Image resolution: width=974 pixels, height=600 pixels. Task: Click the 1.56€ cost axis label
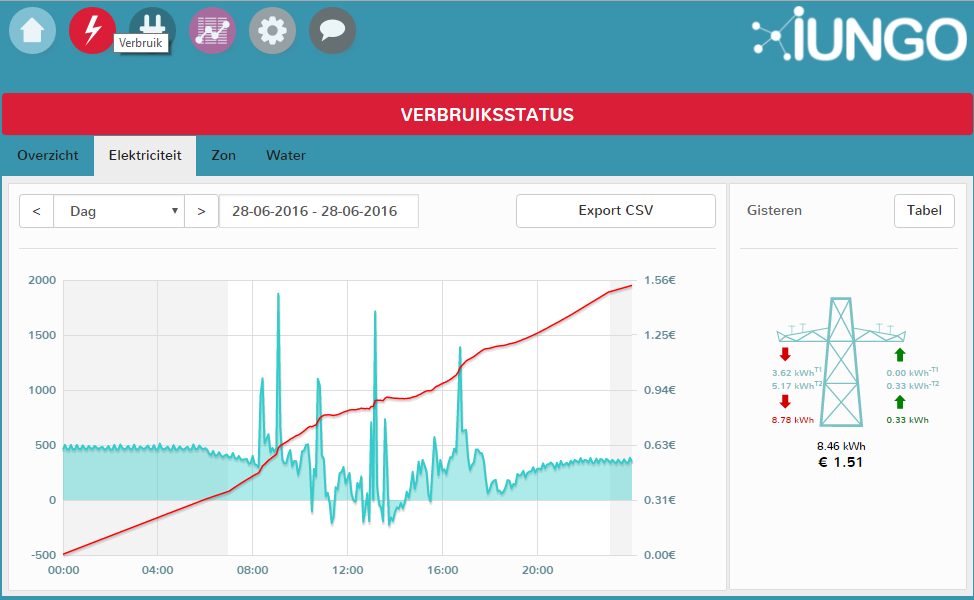[x=660, y=280]
